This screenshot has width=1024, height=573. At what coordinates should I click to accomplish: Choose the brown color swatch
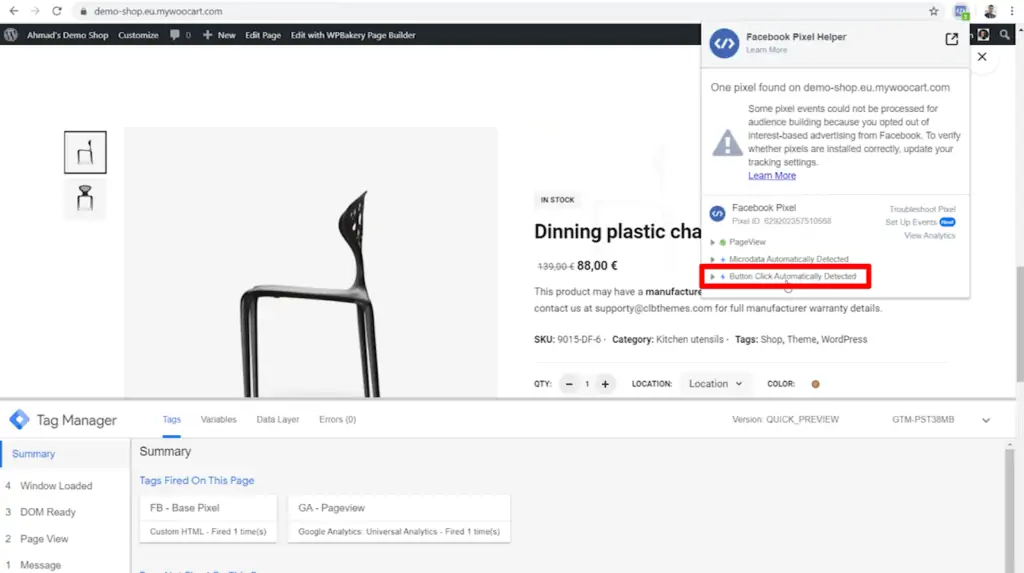click(815, 384)
